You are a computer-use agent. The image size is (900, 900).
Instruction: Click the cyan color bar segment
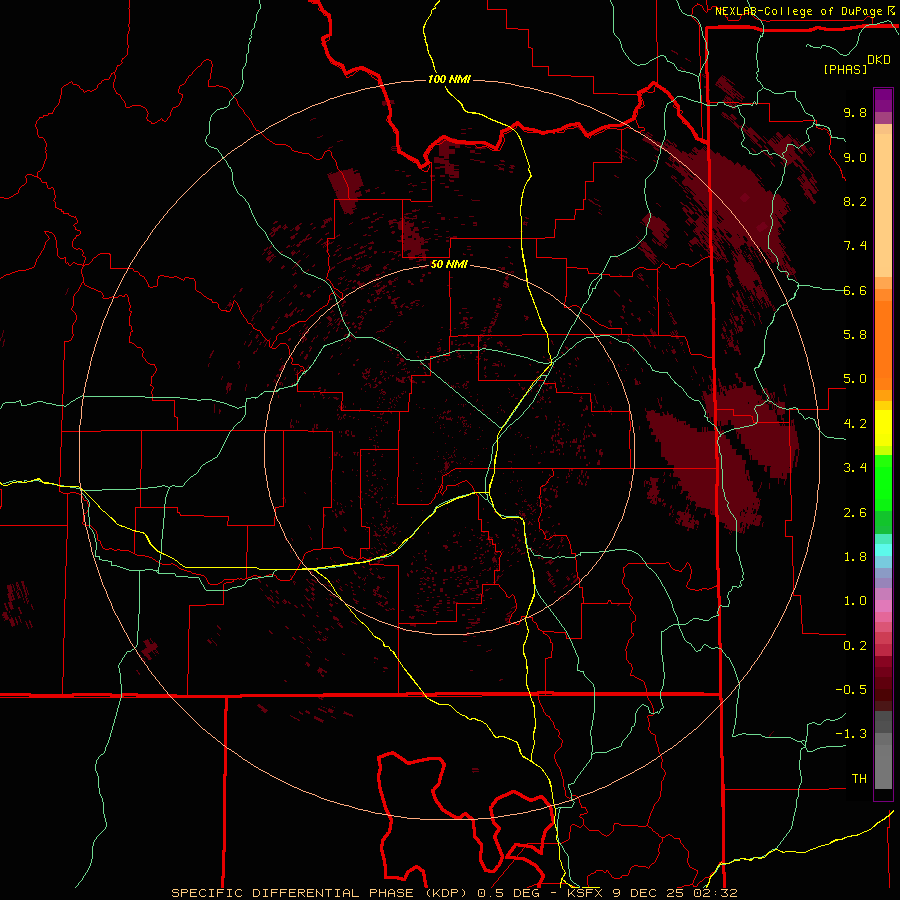click(883, 550)
